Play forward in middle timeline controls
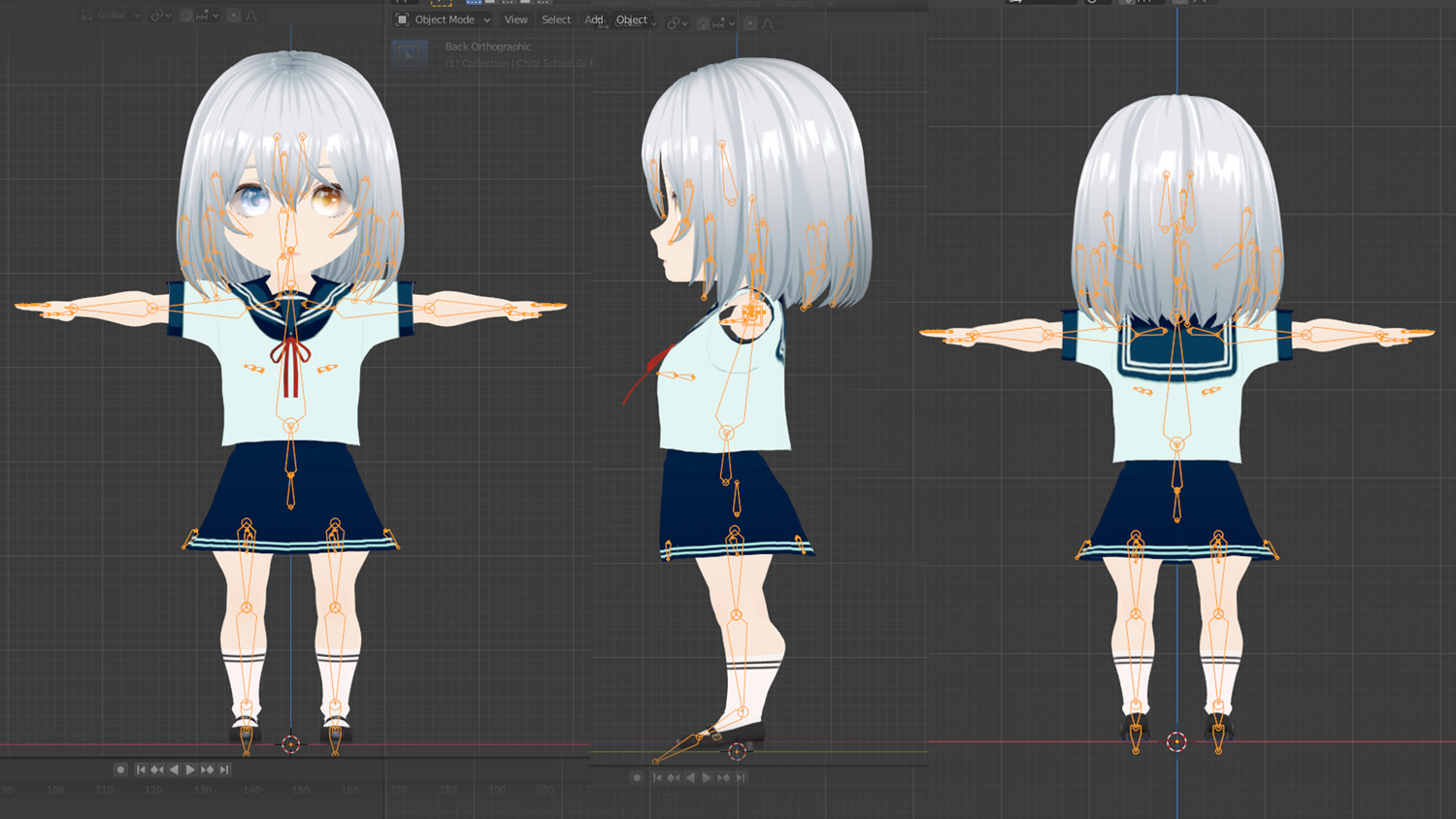 (707, 777)
